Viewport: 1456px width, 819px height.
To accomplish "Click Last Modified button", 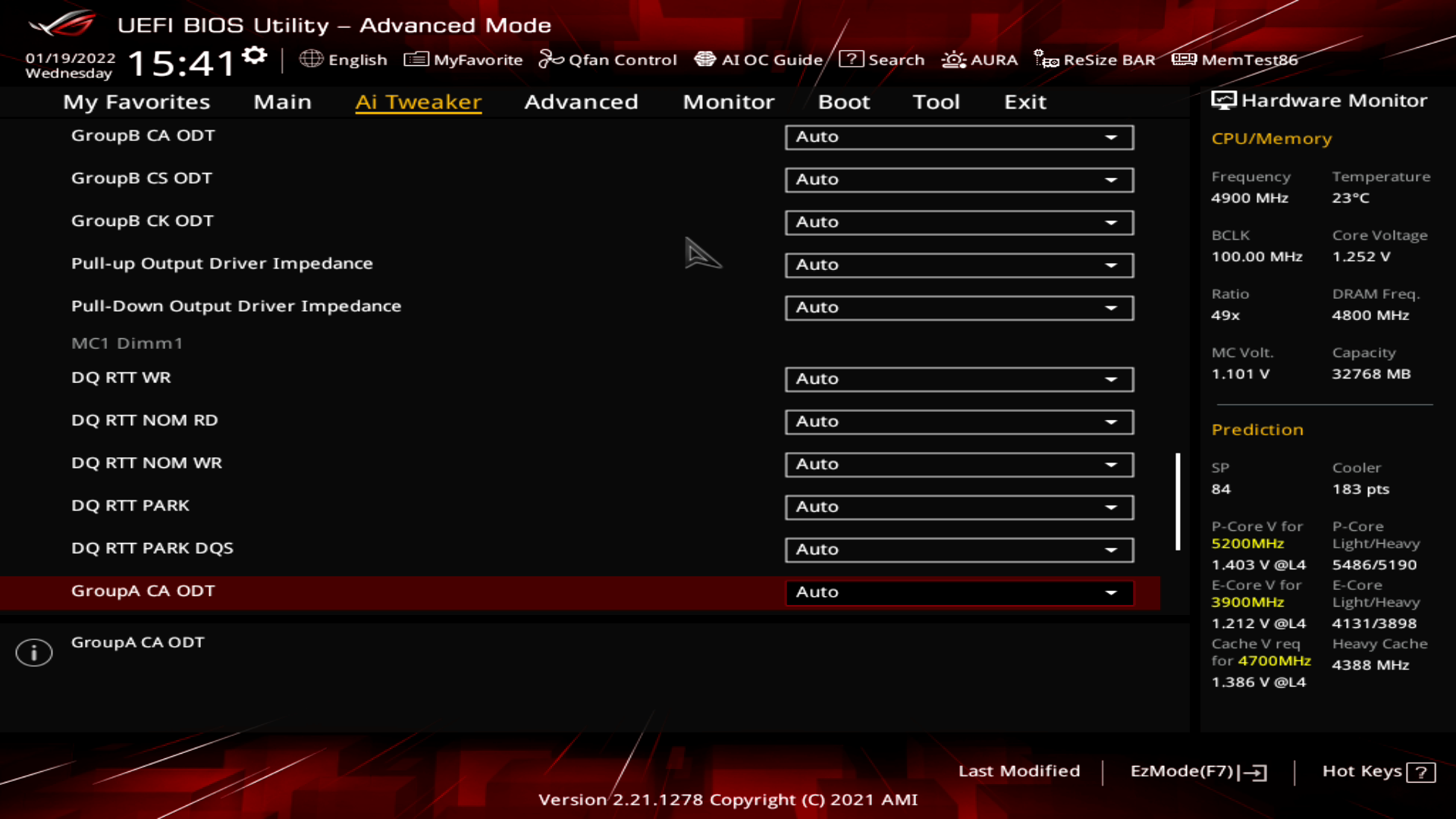I will pos(1018,771).
